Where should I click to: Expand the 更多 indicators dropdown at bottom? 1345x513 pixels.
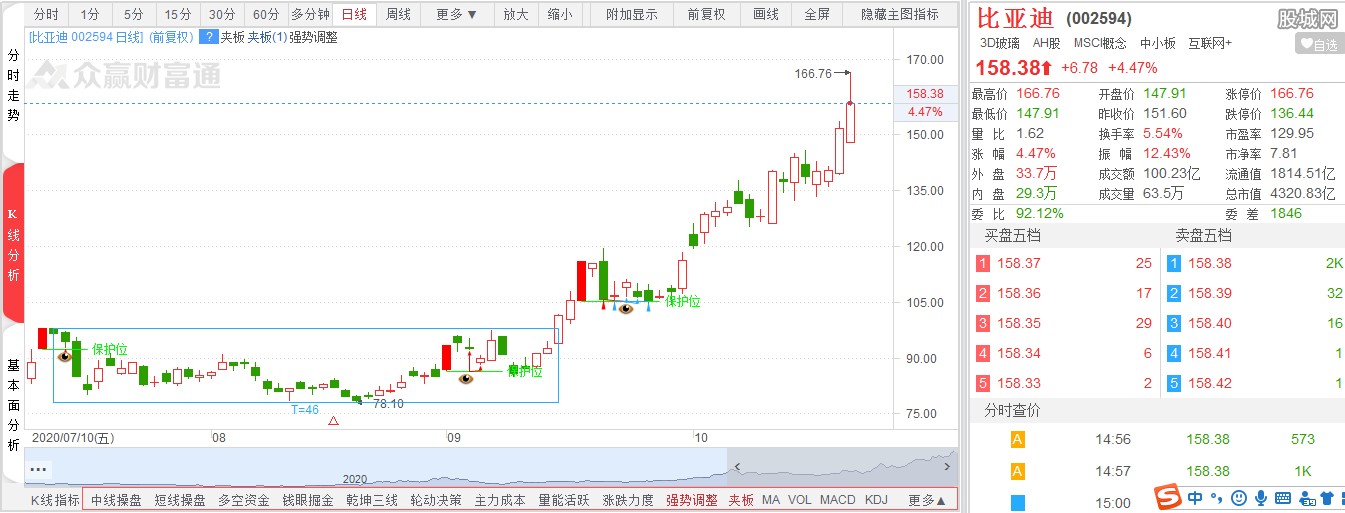(x=927, y=500)
